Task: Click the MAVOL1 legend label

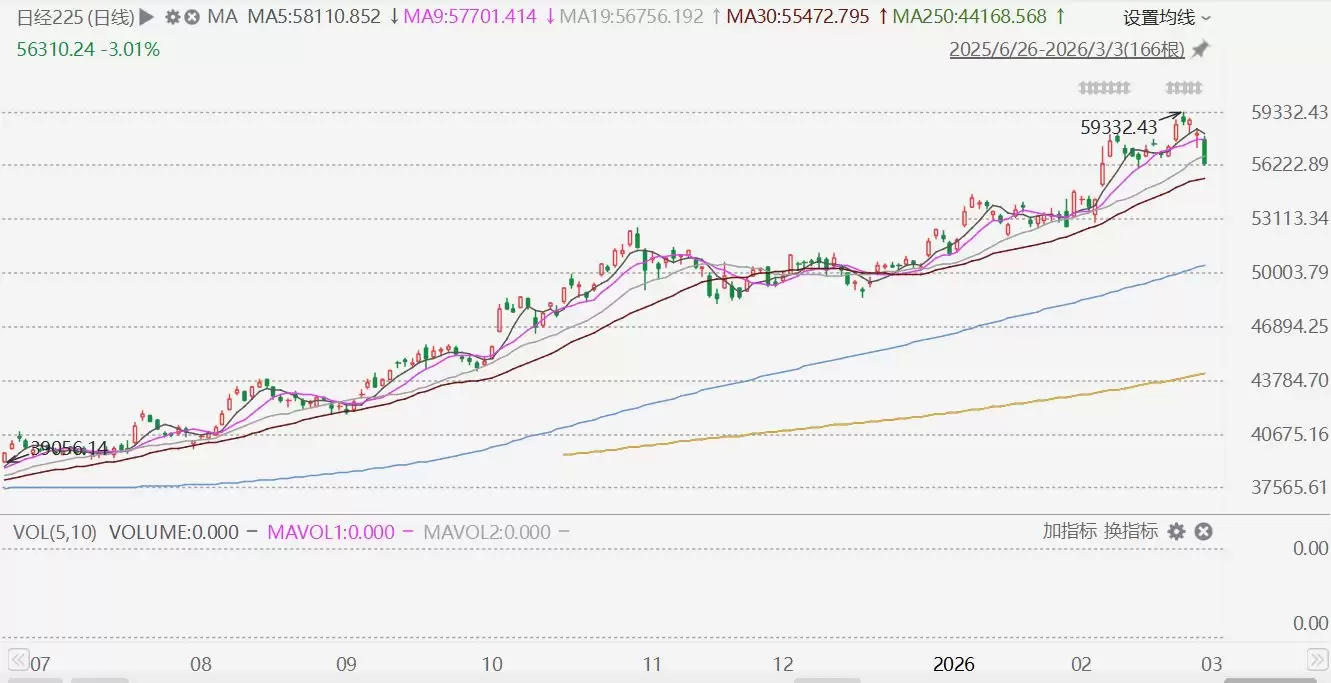Action: tap(330, 532)
